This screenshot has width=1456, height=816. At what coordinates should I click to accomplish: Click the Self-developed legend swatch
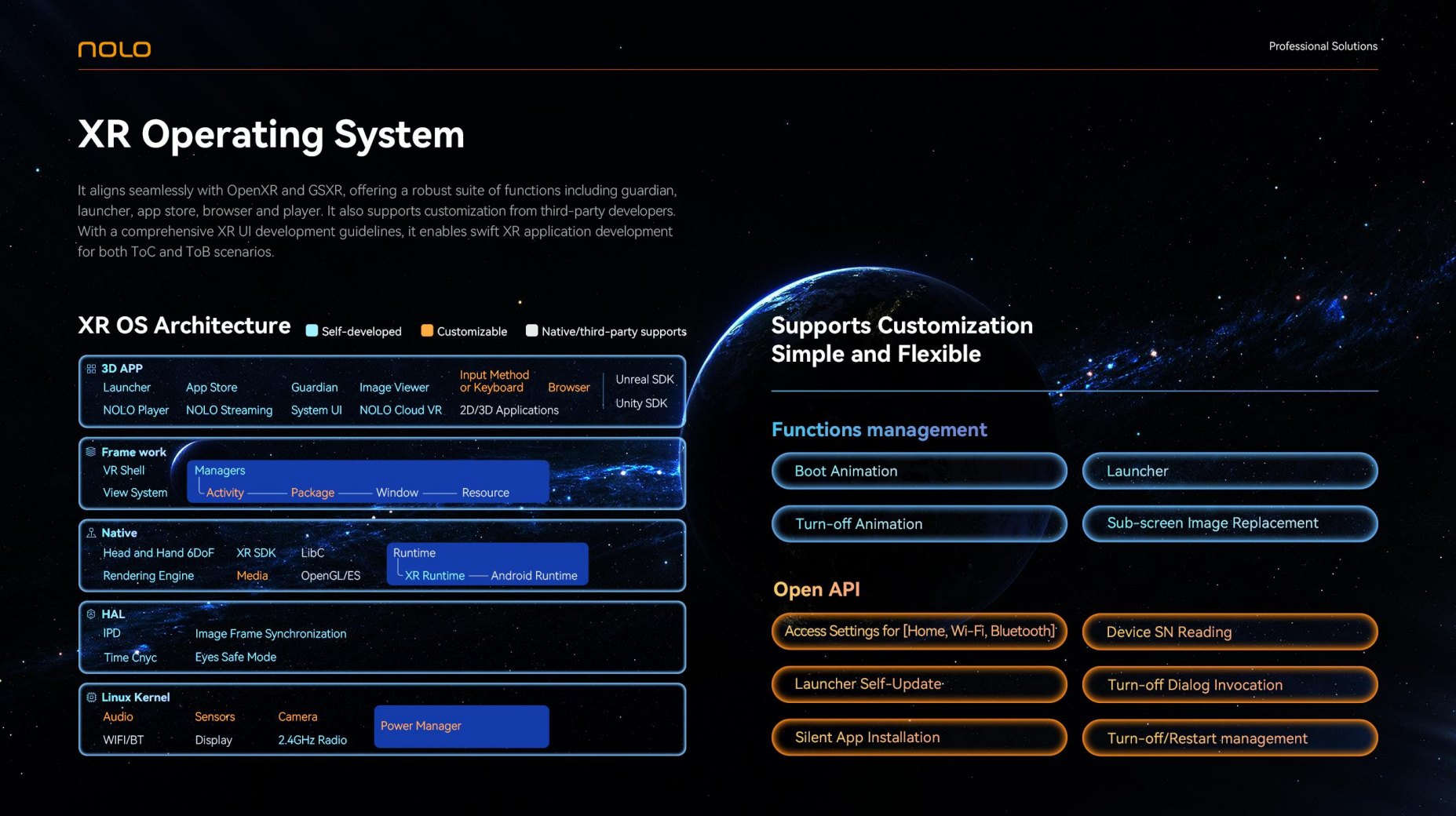click(x=312, y=330)
